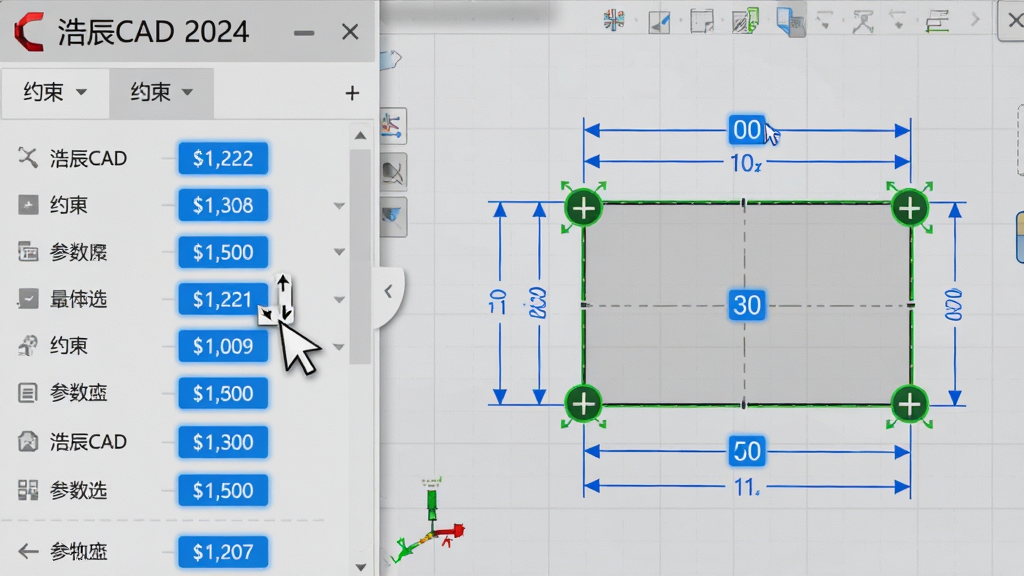Image resolution: width=1024 pixels, height=576 pixels.
Task: Click the $1,500 value beside 参数屪
Action: [x=223, y=252]
